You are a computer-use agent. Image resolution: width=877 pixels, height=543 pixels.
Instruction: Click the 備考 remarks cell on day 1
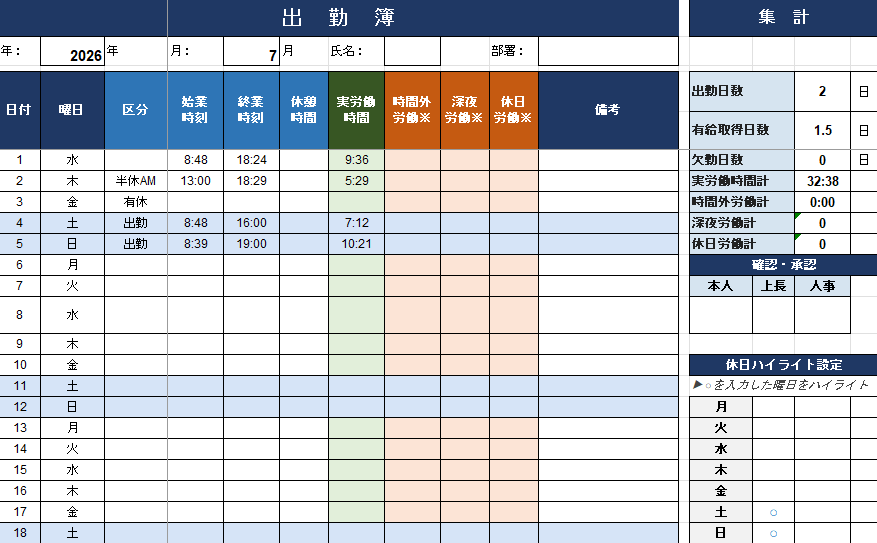(609, 160)
